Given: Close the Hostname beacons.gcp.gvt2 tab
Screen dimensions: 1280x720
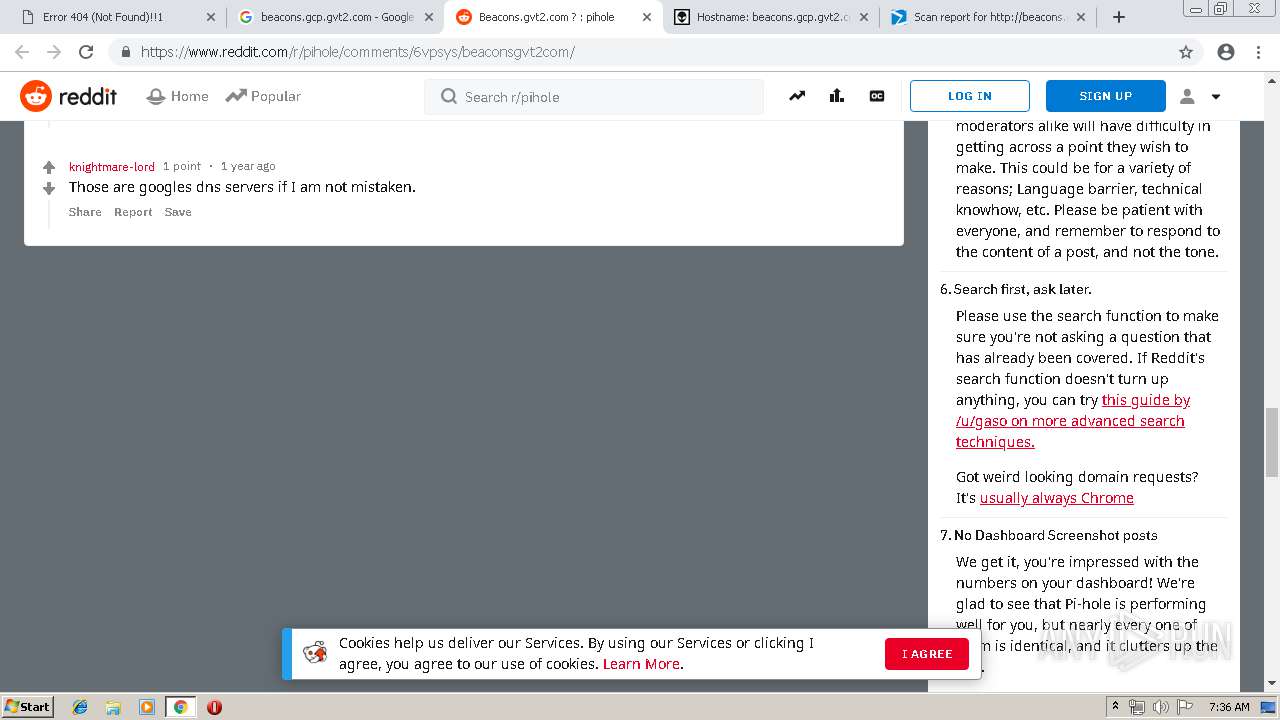Looking at the screenshot, I should 864,17.
